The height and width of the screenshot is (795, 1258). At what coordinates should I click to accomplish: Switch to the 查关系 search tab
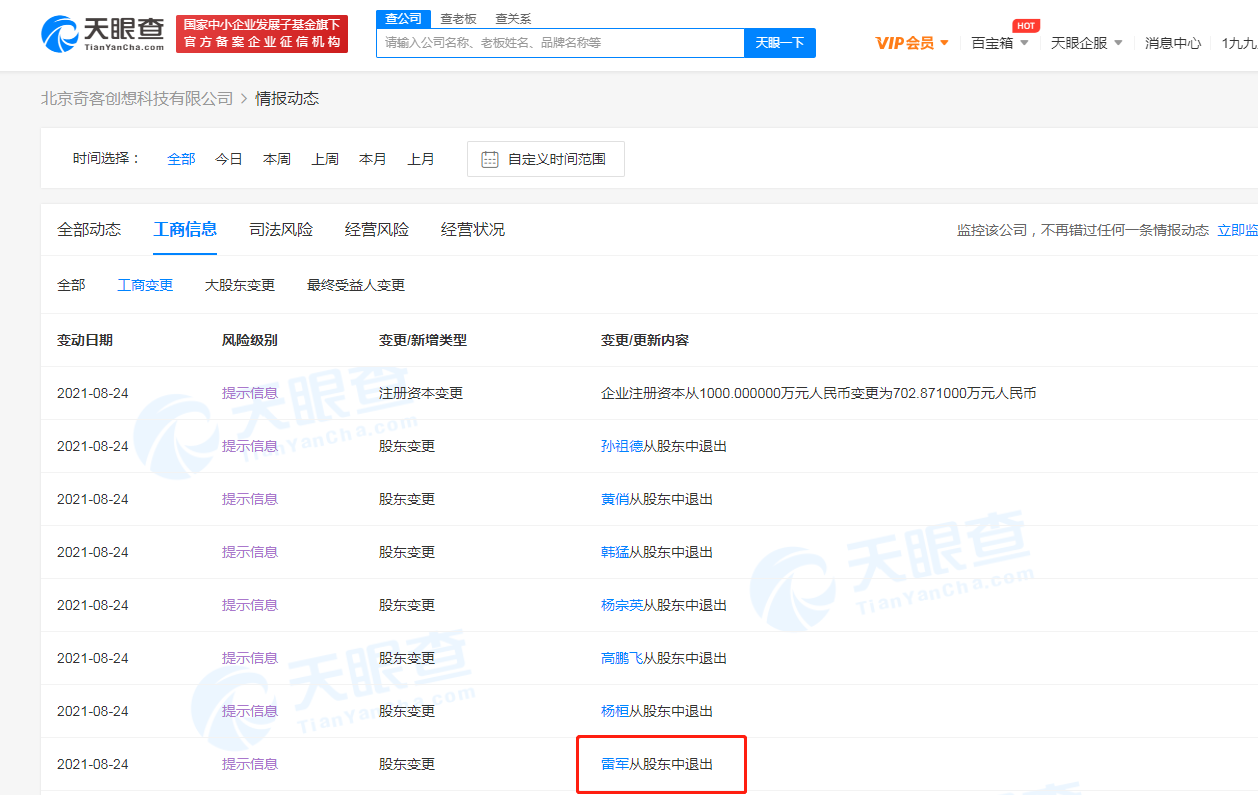(x=513, y=18)
